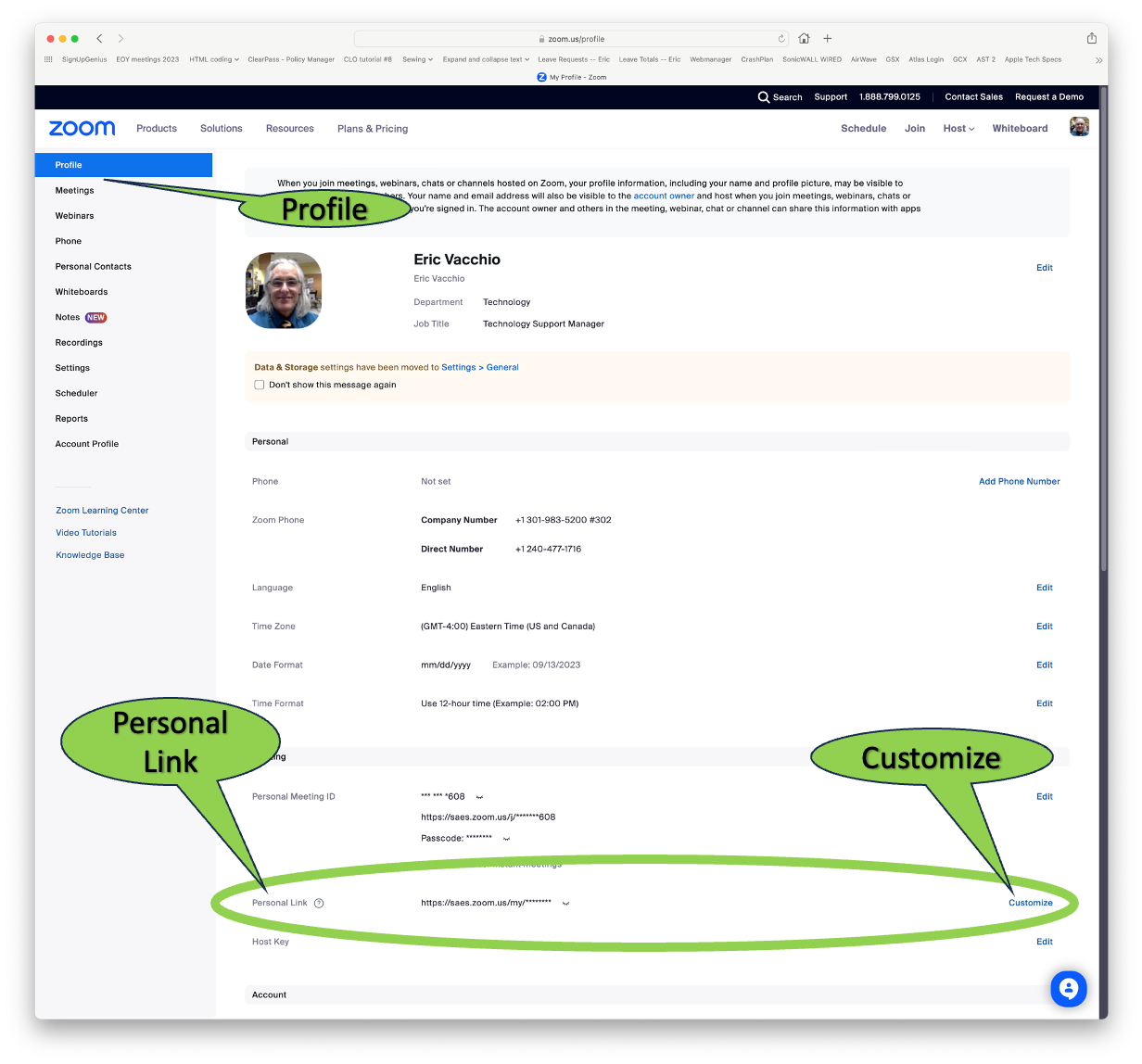Image resolution: width=1142 pixels, height=1064 pixels.
Task: Click Safari's forward navigation arrow
Action: 121,38
